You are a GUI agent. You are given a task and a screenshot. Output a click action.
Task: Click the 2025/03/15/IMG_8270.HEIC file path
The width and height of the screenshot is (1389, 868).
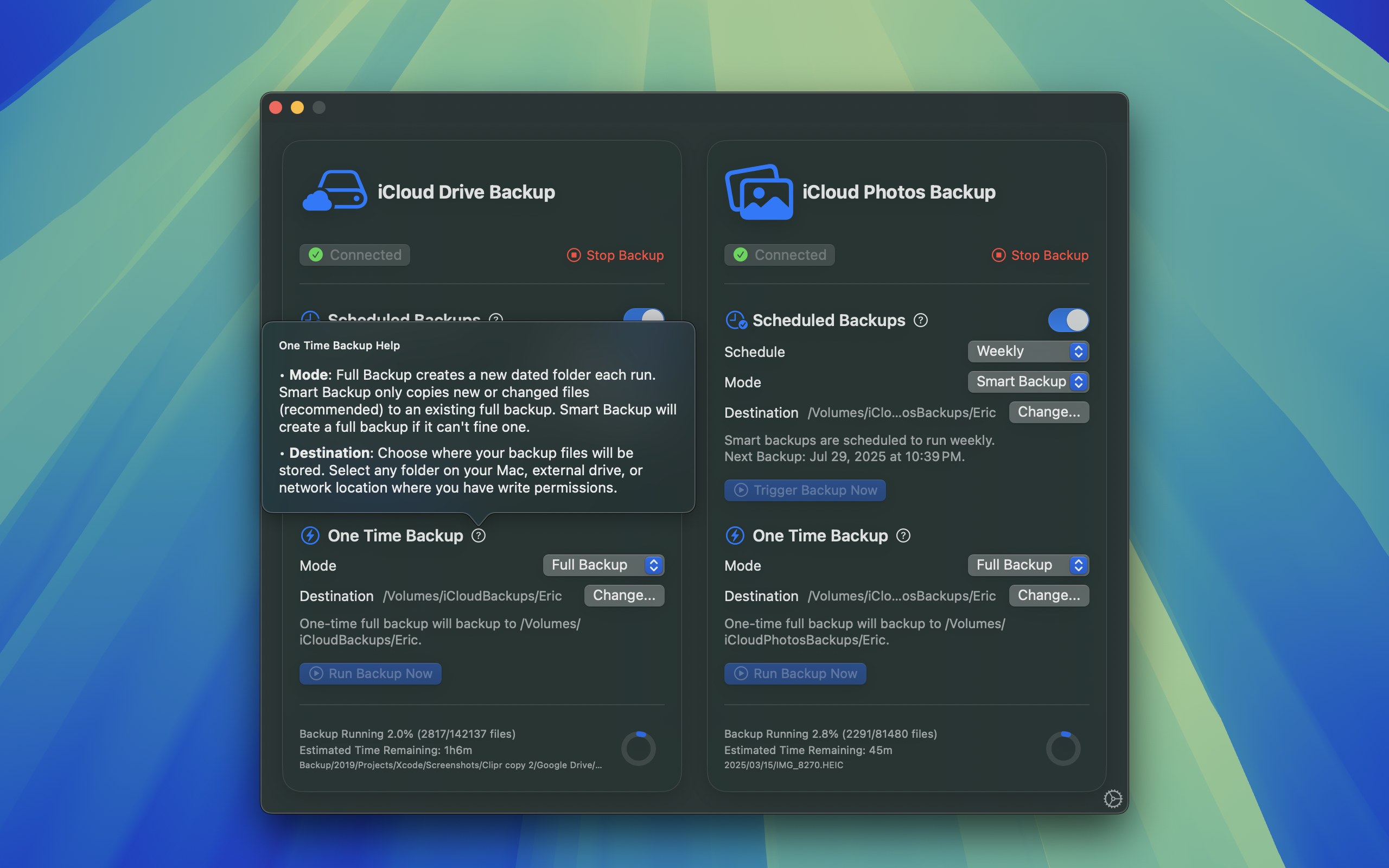[x=783, y=765]
